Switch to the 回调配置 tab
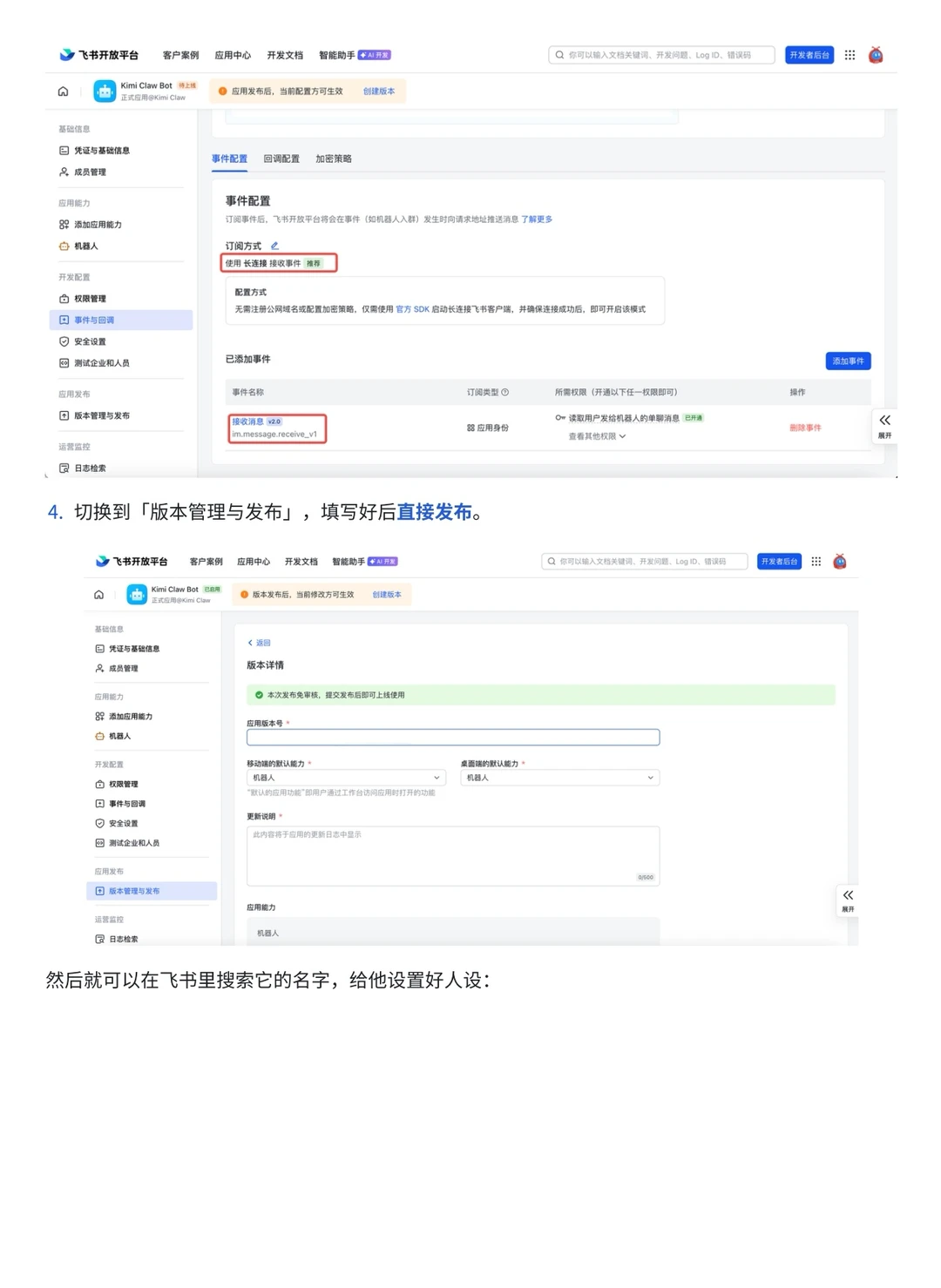The width and height of the screenshot is (941, 1288). click(x=281, y=158)
